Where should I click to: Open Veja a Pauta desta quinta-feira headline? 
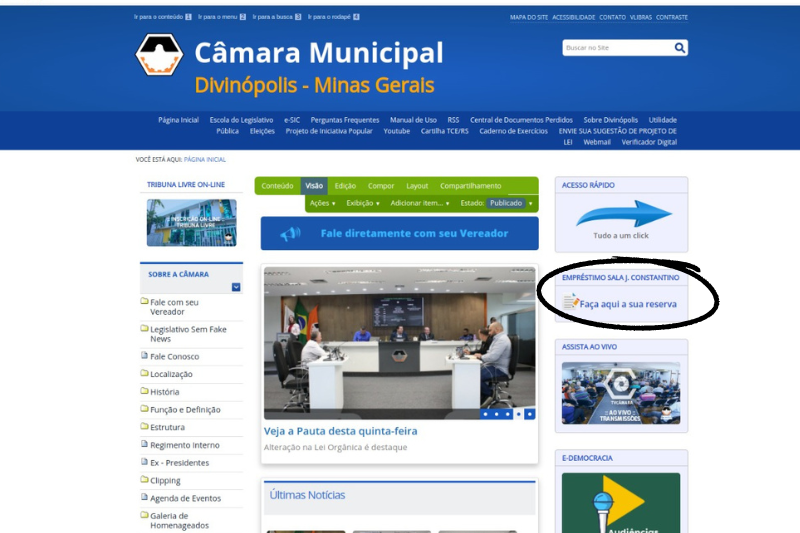340,431
